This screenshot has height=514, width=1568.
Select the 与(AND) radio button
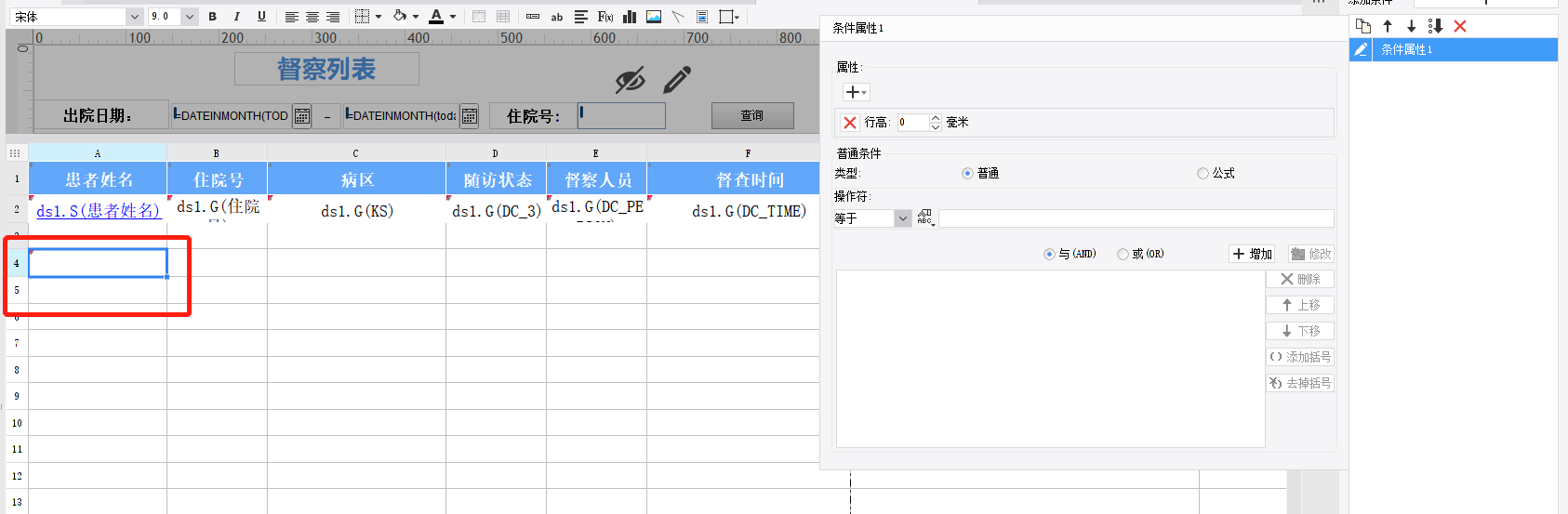tap(1049, 254)
